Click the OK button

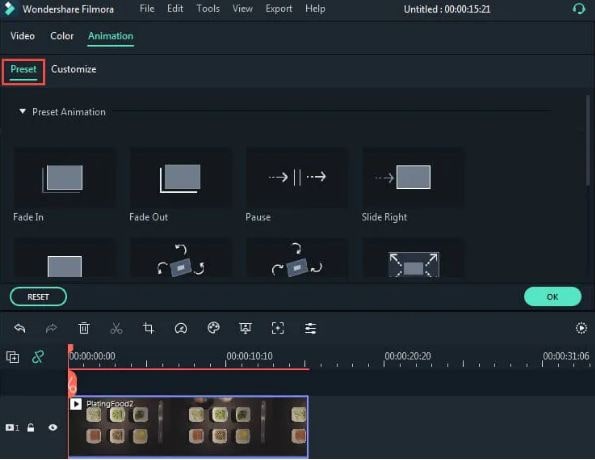[552, 297]
